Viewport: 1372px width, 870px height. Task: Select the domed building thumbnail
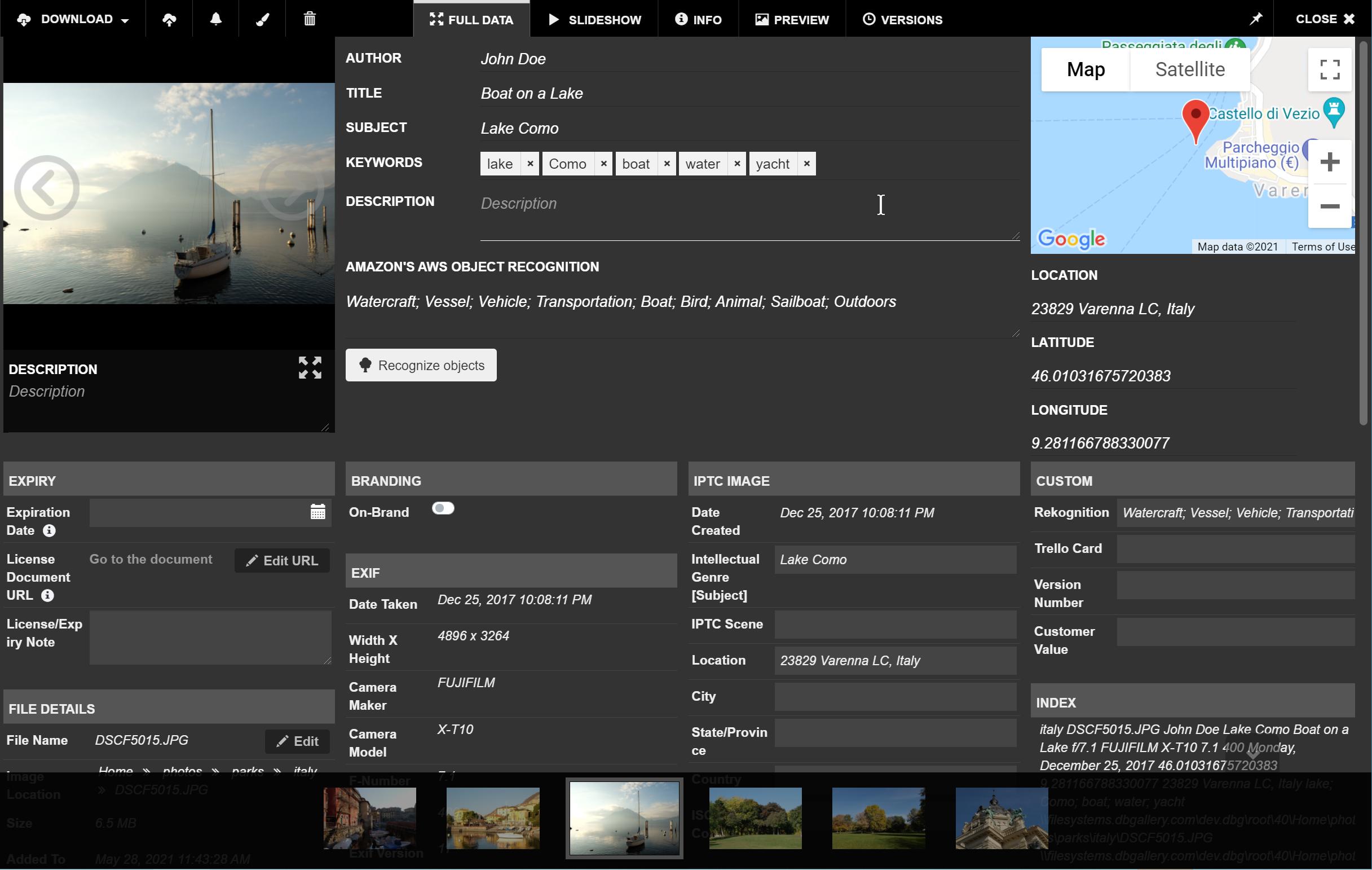1002,818
